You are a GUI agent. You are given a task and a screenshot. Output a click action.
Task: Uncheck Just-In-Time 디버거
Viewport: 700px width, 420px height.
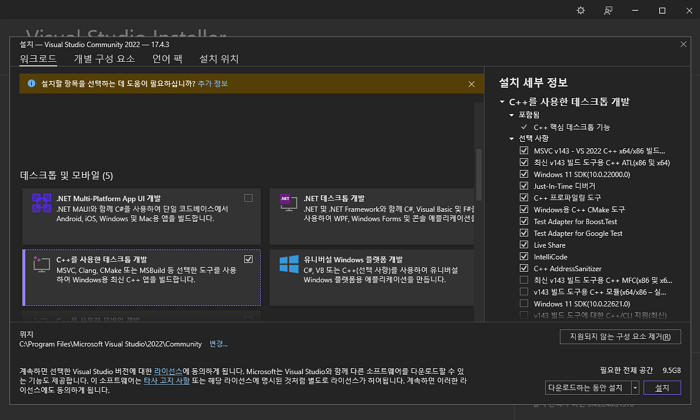(x=524, y=186)
